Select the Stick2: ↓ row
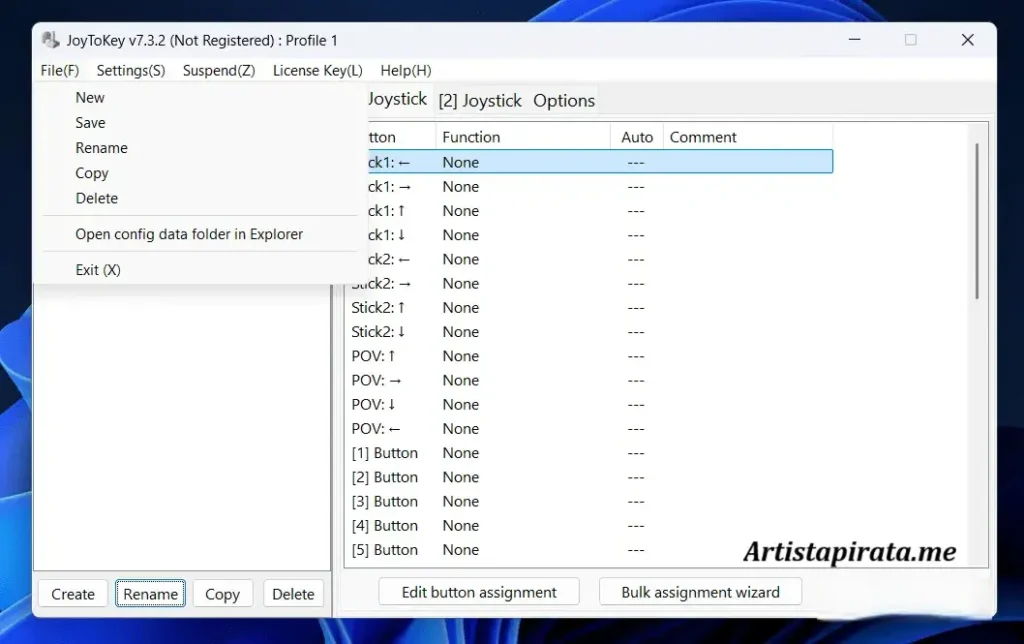The height and width of the screenshot is (644, 1024). tap(590, 332)
